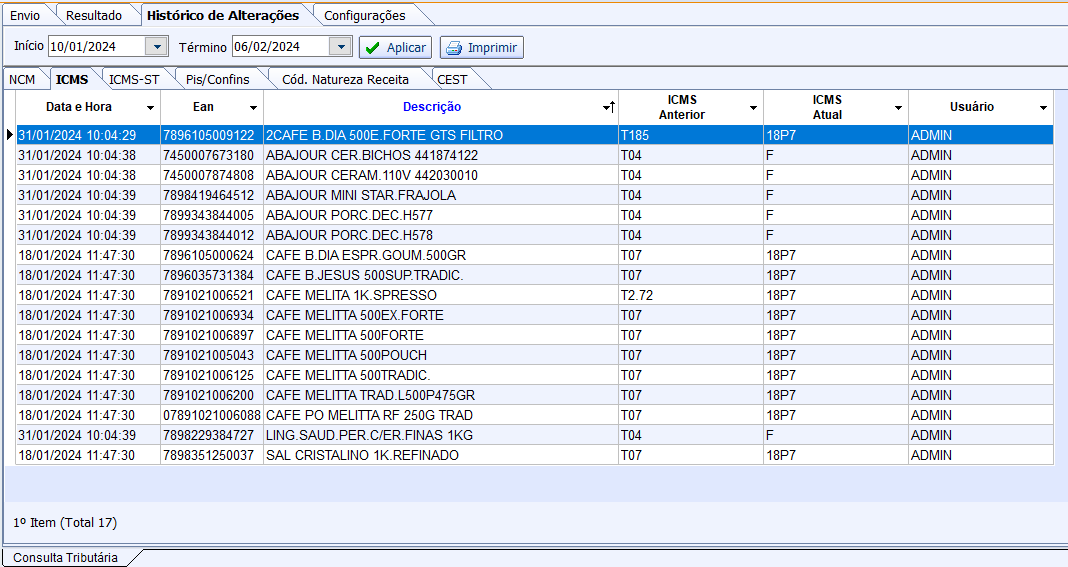Select the NCM tab
Image resolution: width=1068 pixels, height=567 pixels.
pos(21,79)
